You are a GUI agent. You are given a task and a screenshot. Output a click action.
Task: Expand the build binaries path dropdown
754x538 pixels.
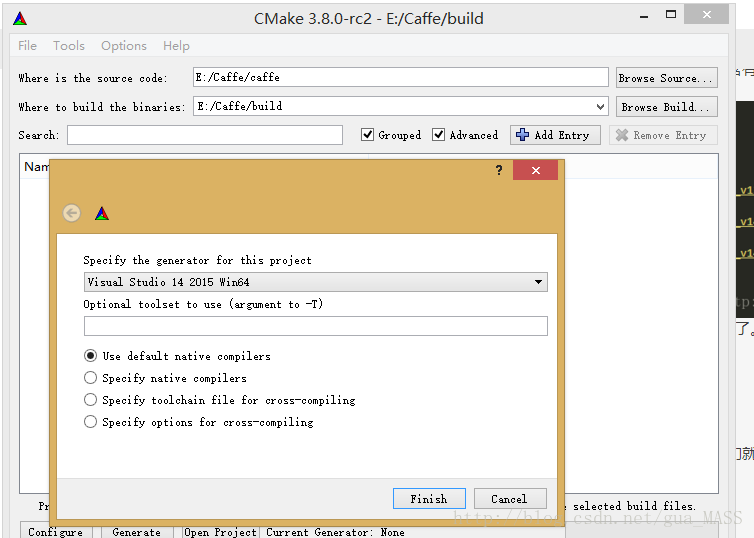click(600, 106)
